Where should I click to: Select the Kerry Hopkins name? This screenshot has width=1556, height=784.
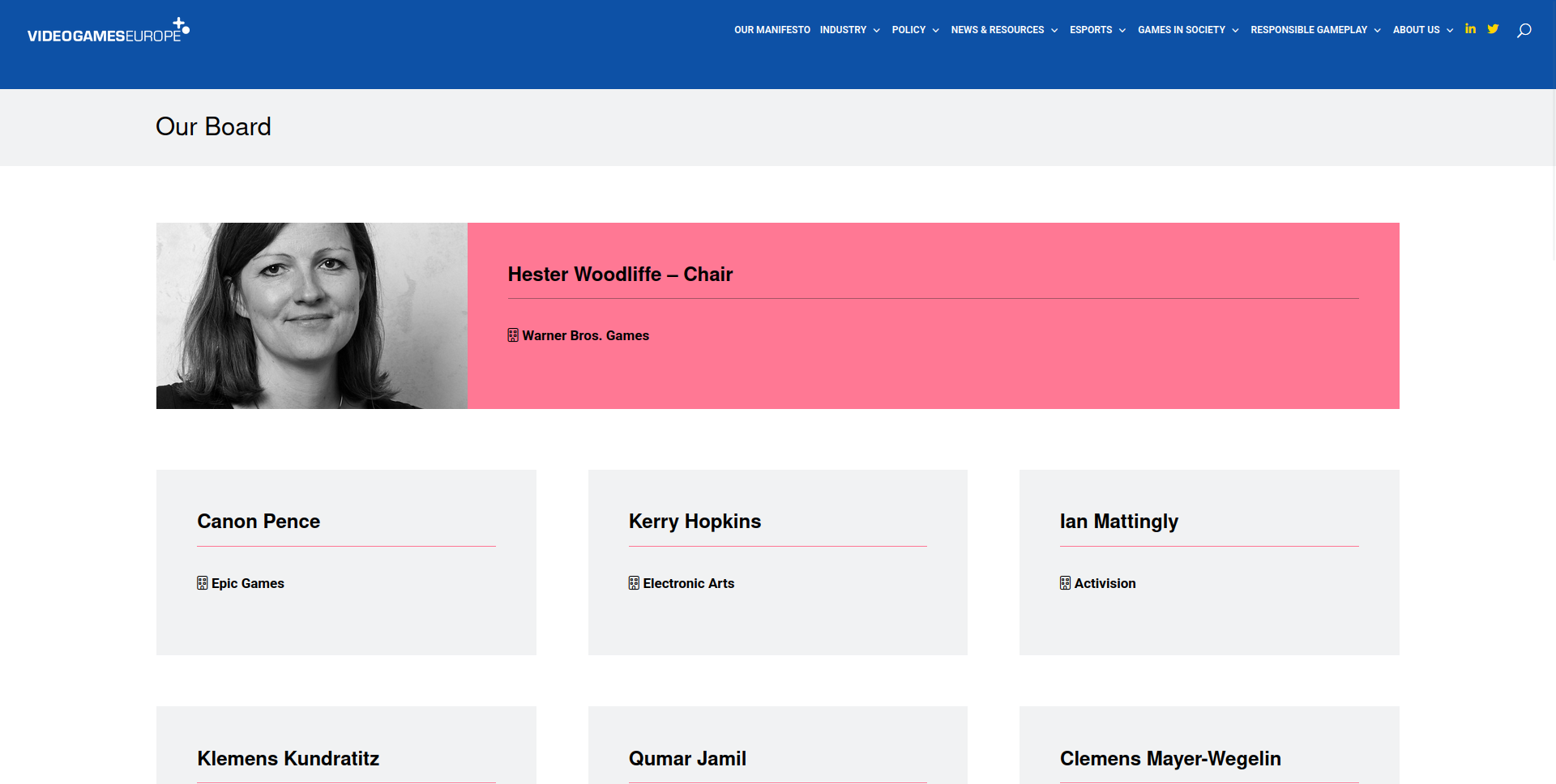[x=695, y=522]
